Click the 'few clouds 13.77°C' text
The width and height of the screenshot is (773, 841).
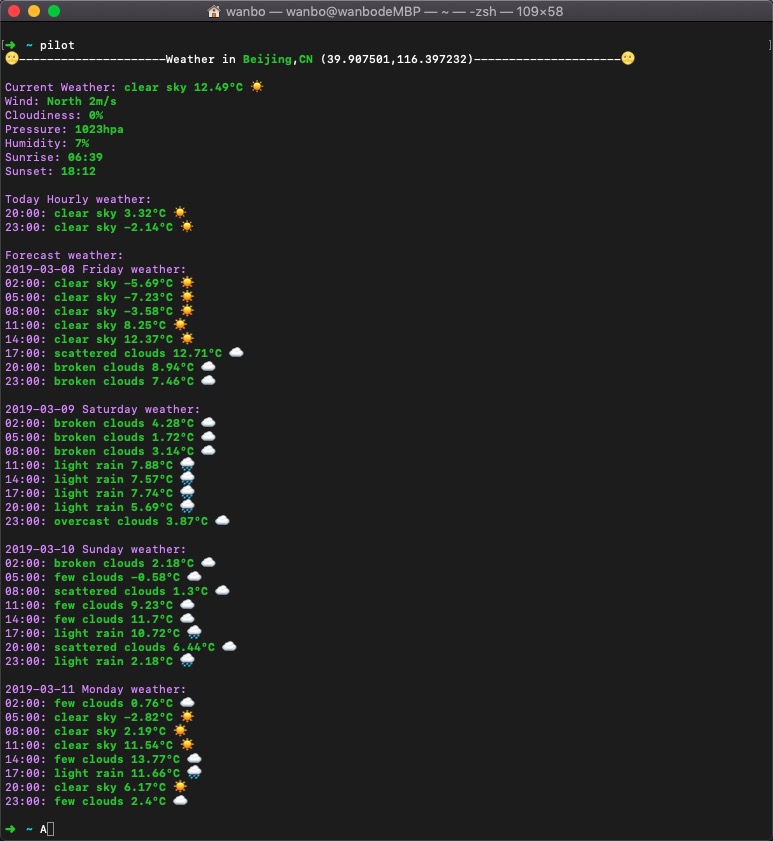(x=117, y=759)
